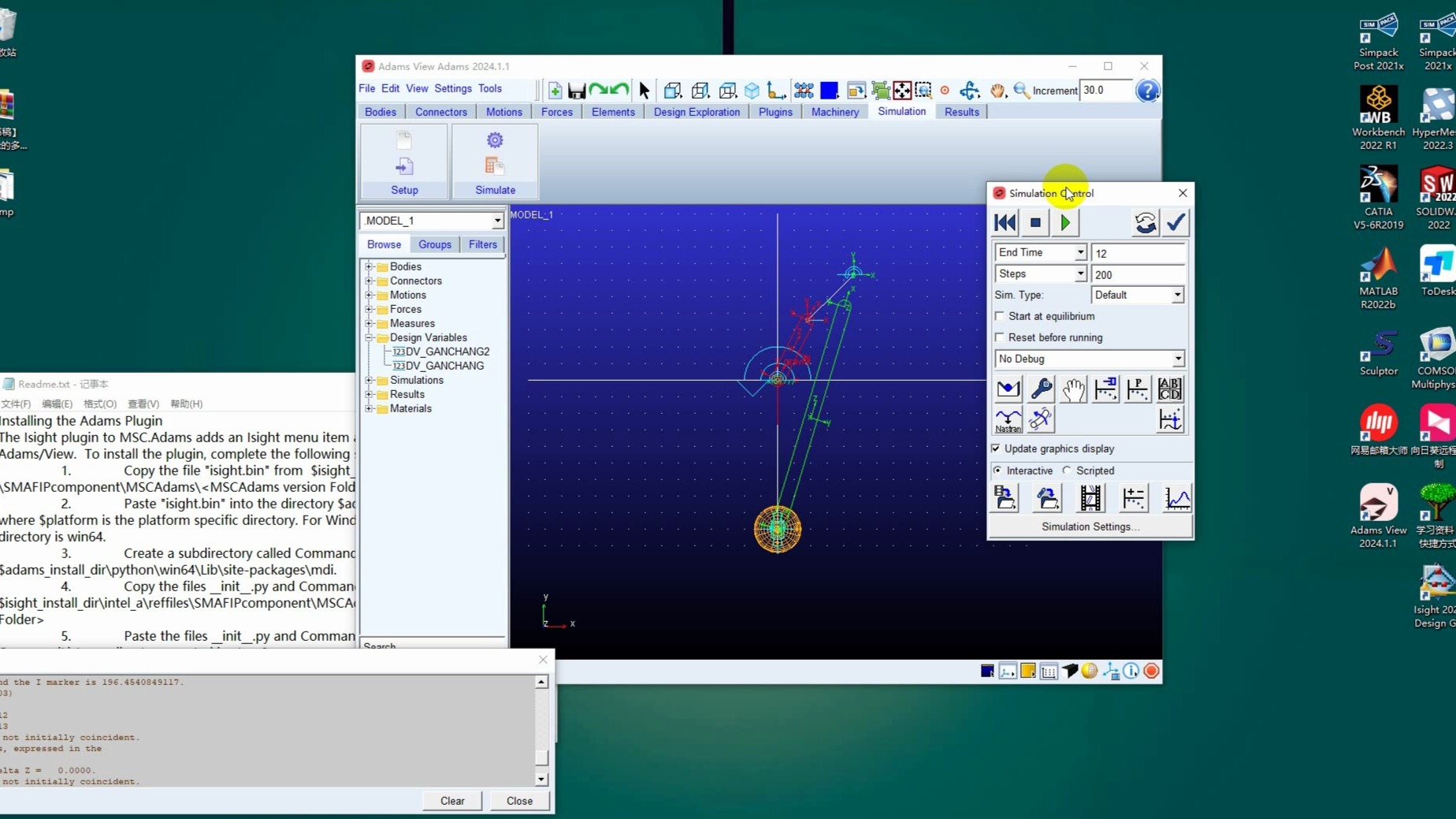Click the red stop icon in status bar
This screenshot has height=819, width=1456.
point(1151,671)
